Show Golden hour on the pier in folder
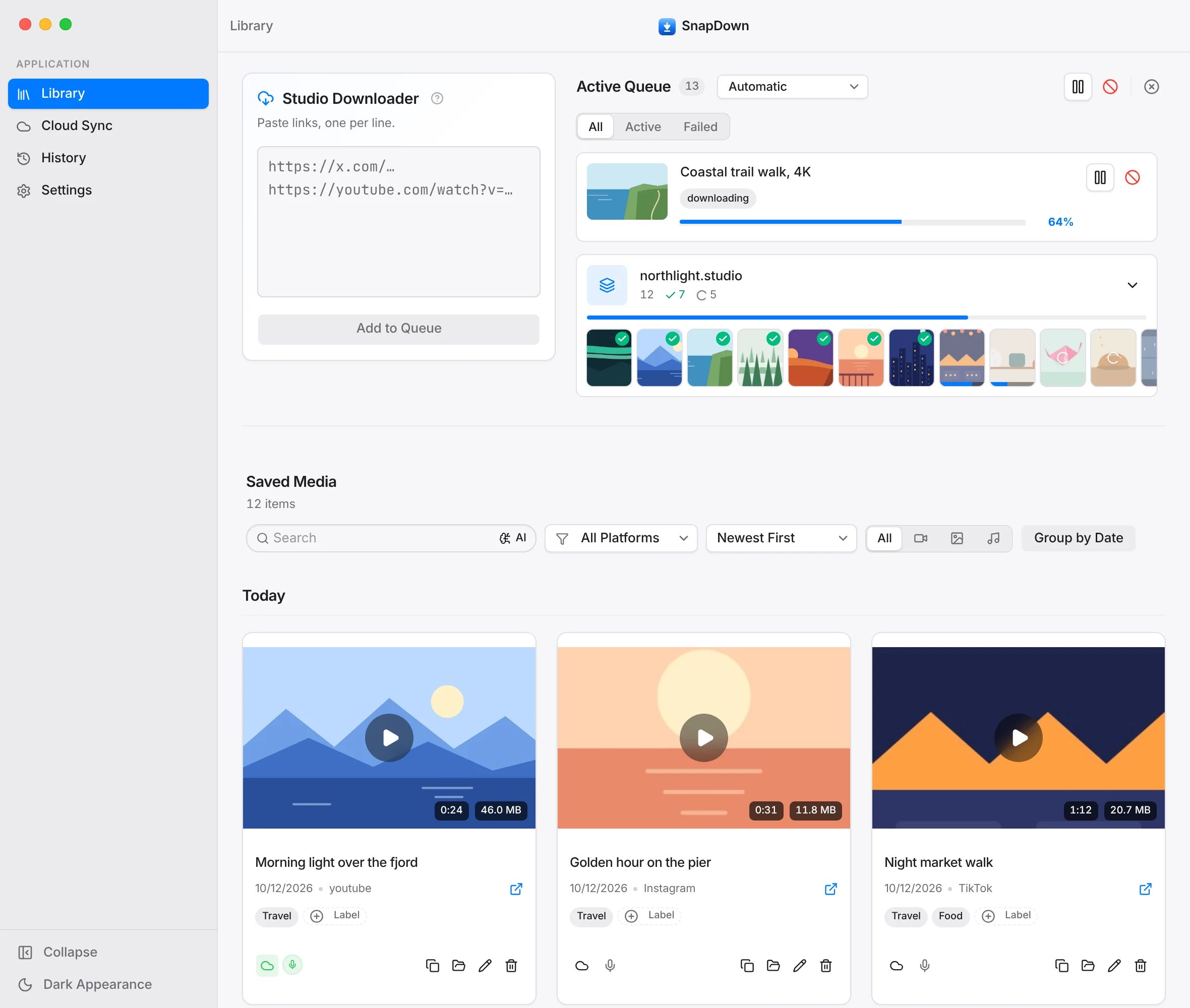Viewport: 1190px width, 1008px height. click(x=773, y=966)
